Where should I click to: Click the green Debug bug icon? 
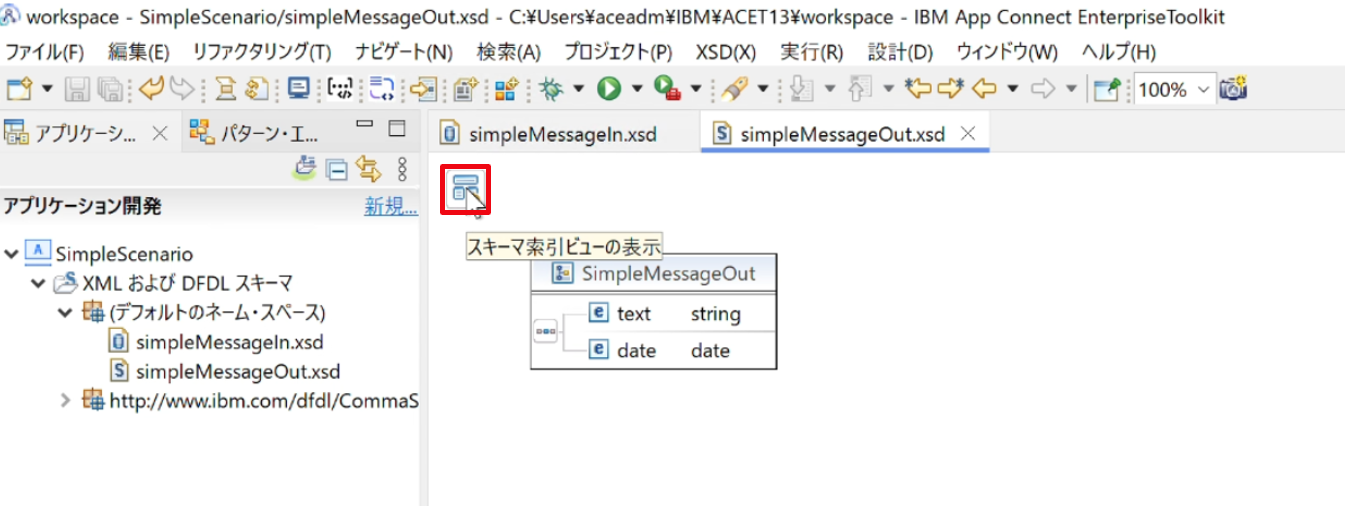coord(550,89)
